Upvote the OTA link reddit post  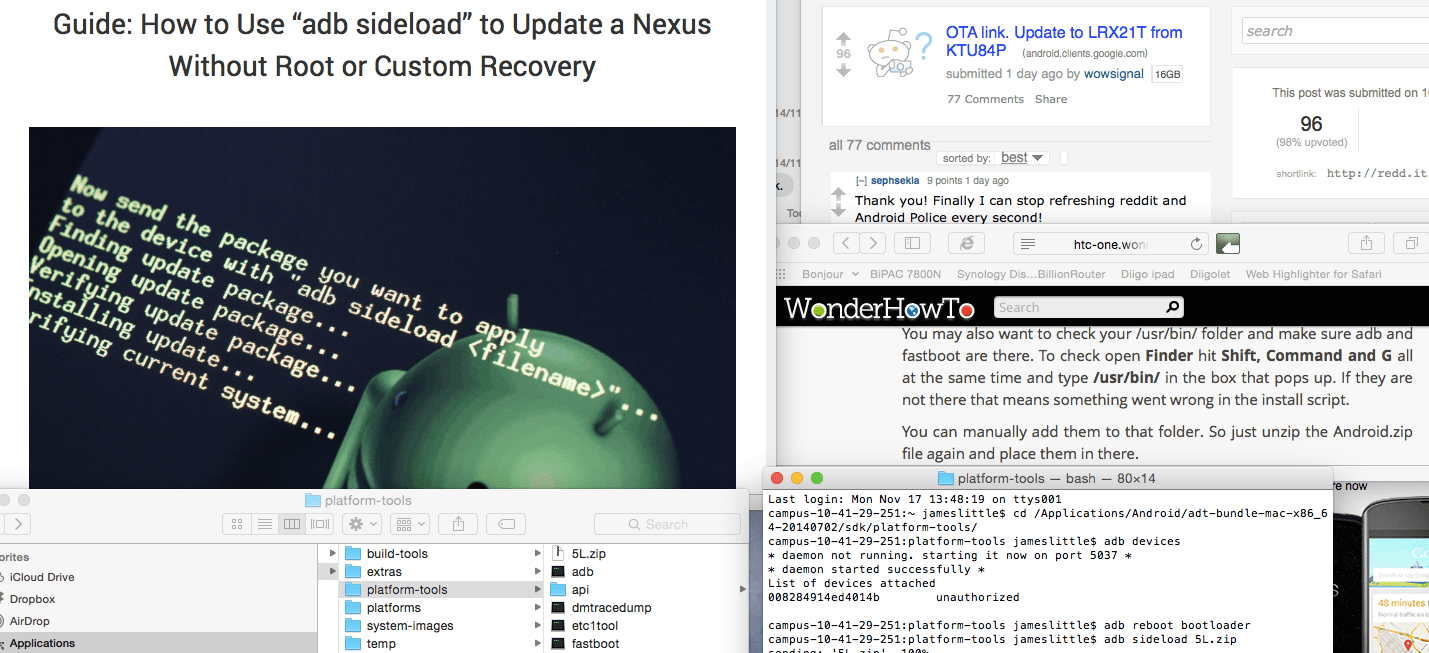click(843, 37)
